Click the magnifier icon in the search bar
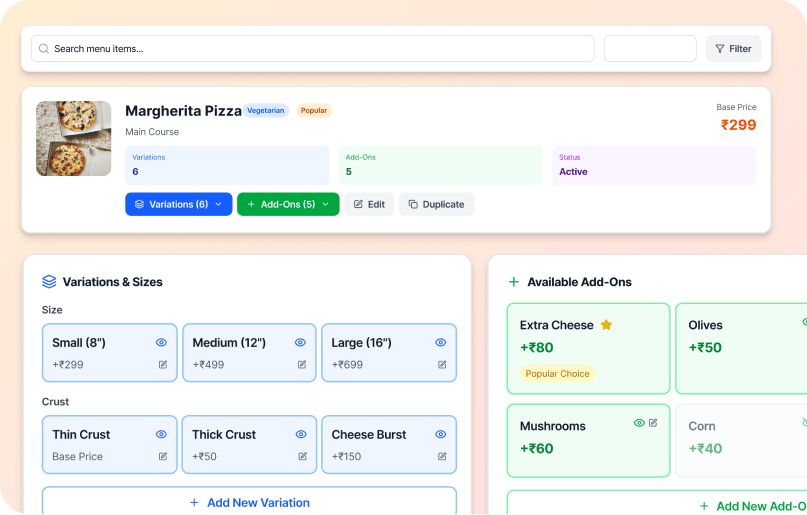 (44, 48)
